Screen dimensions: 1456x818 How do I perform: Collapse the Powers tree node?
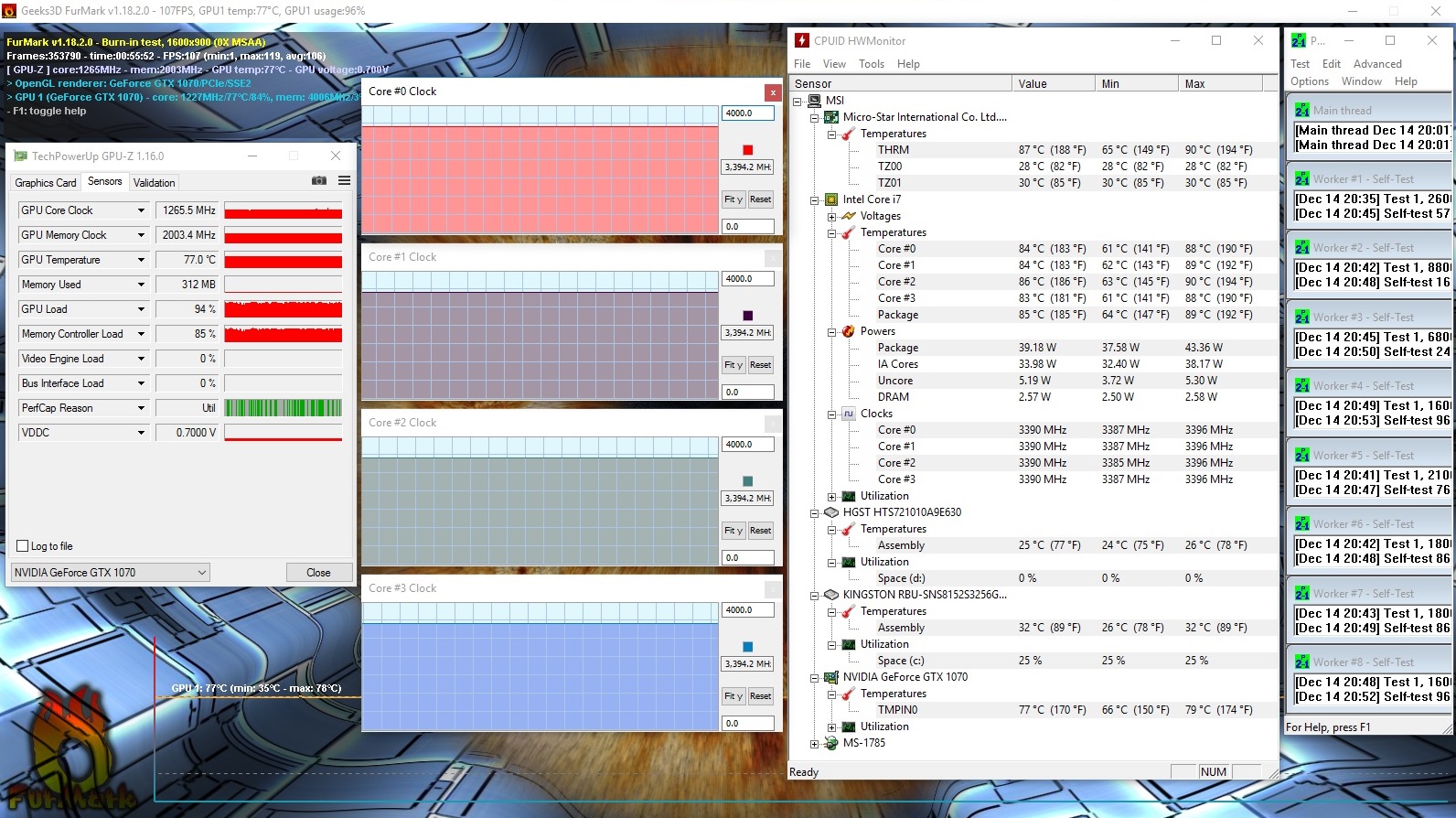tap(831, 332)
